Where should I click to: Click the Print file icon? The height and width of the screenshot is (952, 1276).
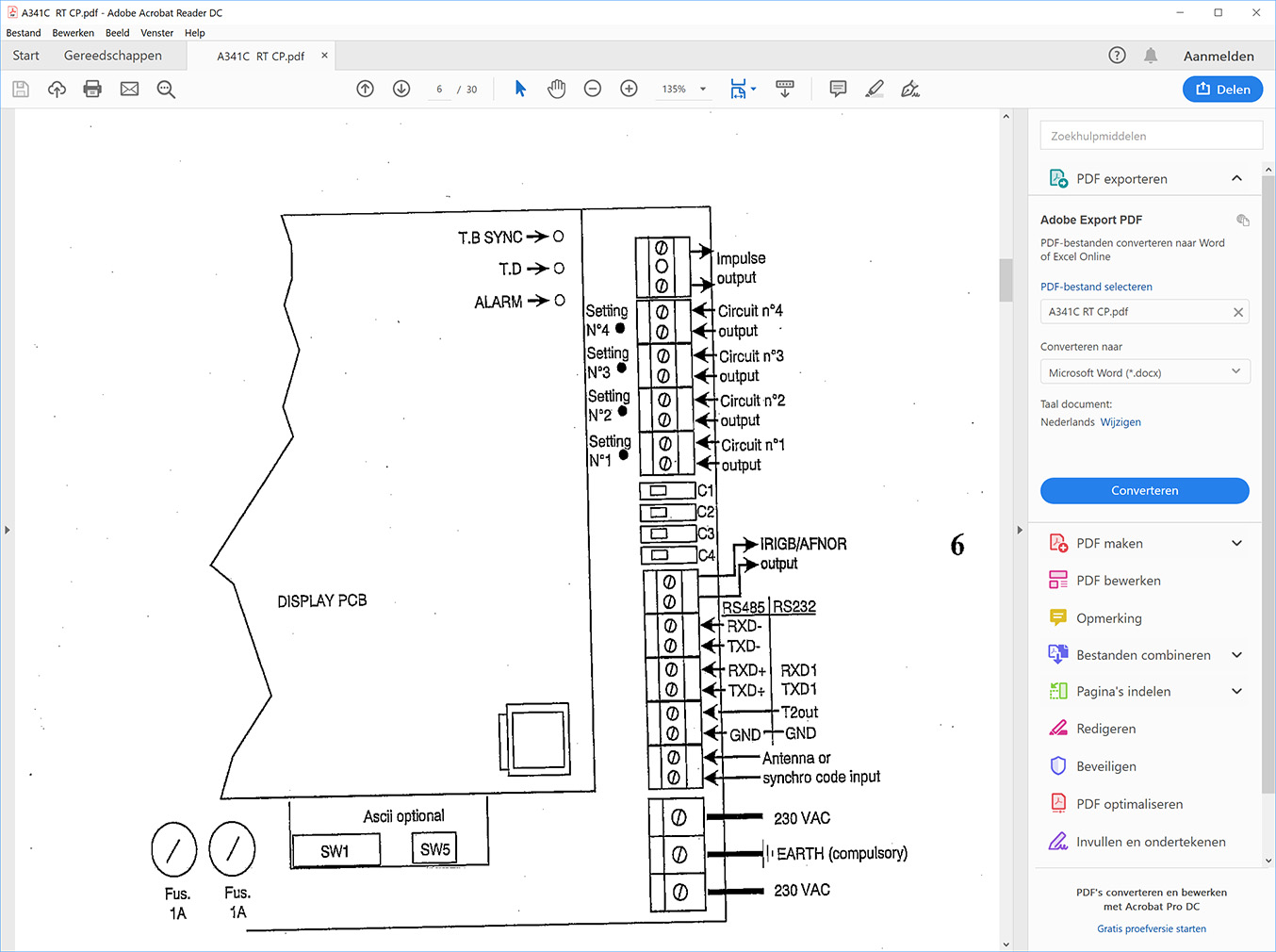tap(92, 90)
